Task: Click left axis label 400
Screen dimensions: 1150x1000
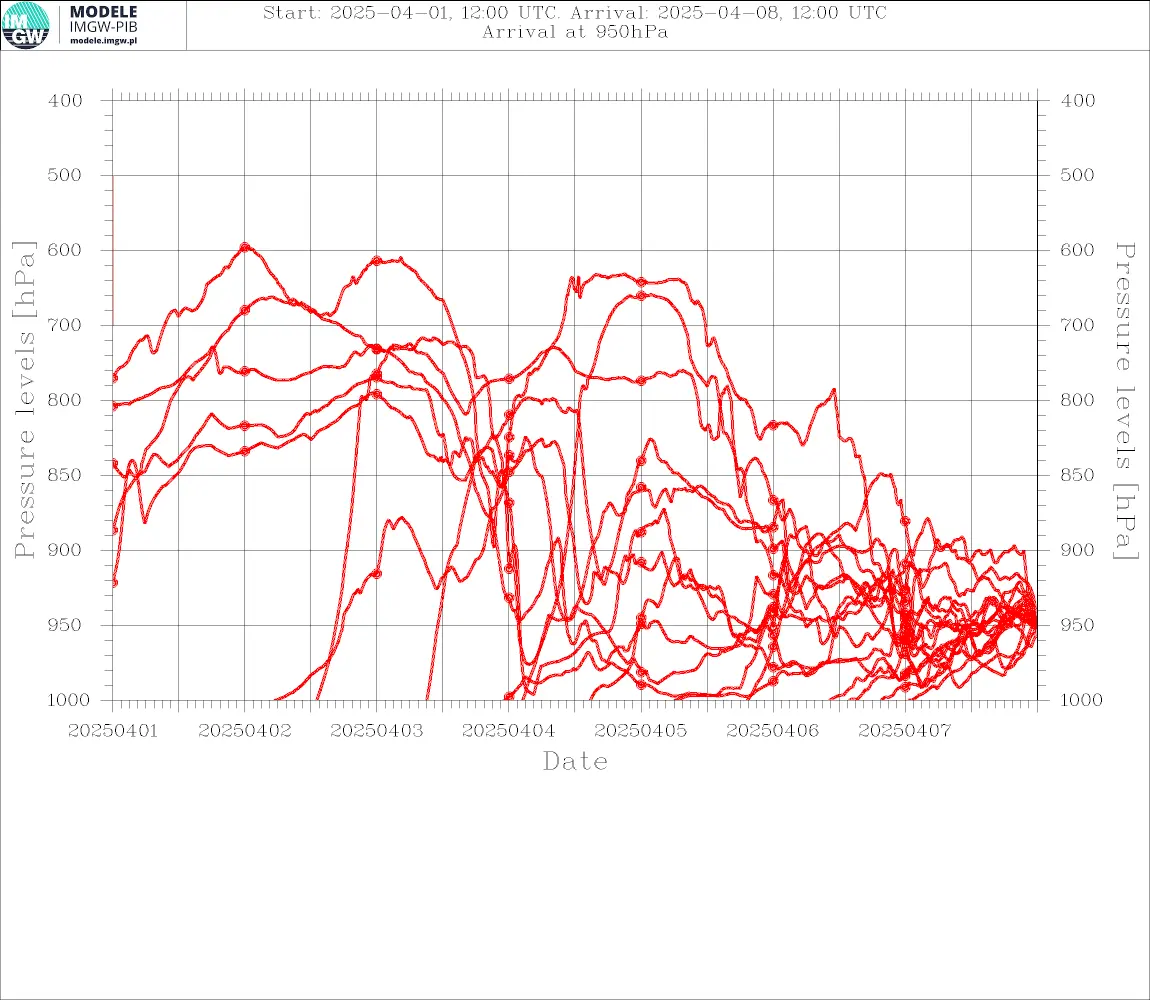Action: click(x=65, y=101)
